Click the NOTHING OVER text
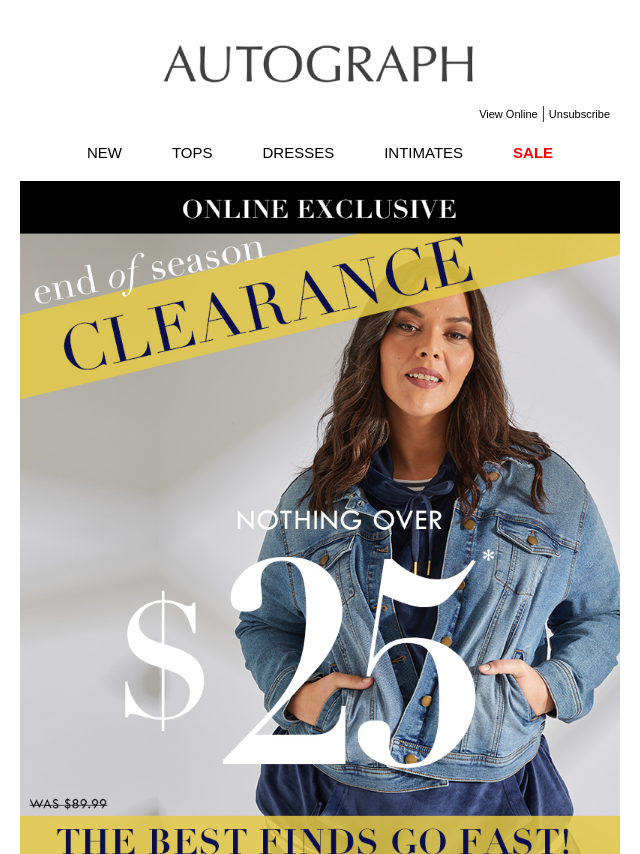Image resolution: width=640 pixels, height=854 pixels. point(339,521)
